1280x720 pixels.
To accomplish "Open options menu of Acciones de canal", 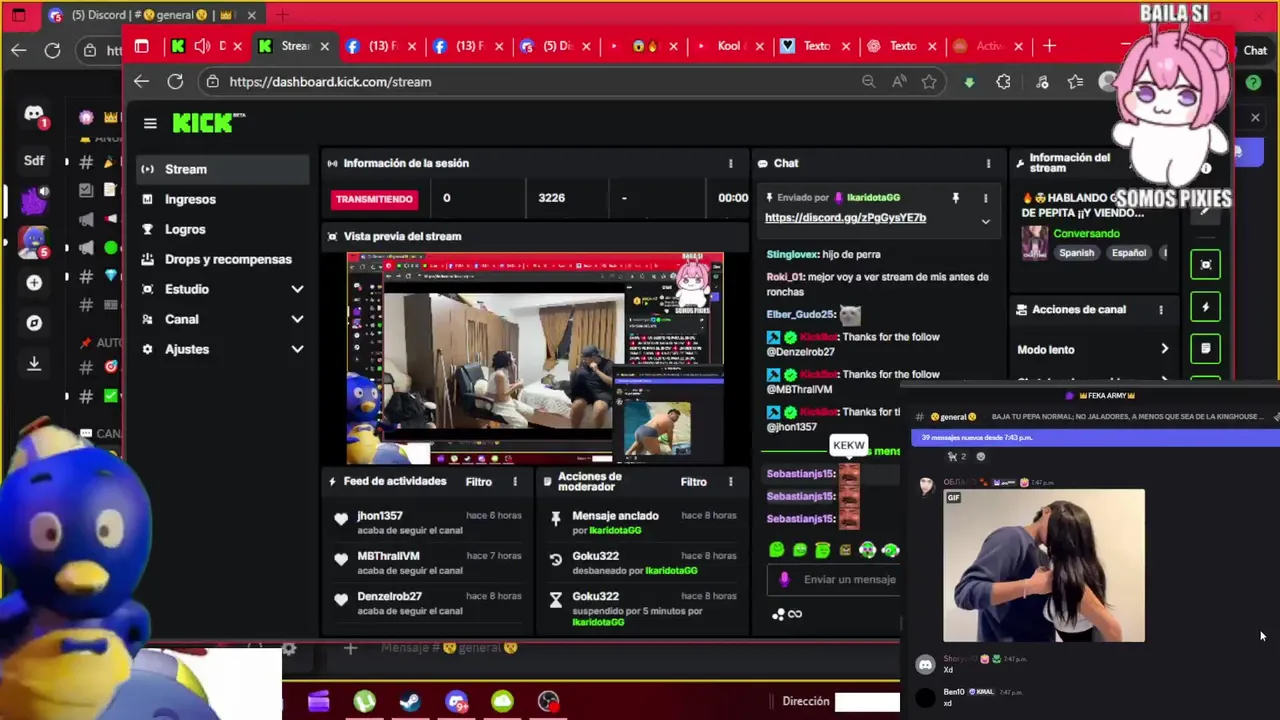I will point(1161,309).
